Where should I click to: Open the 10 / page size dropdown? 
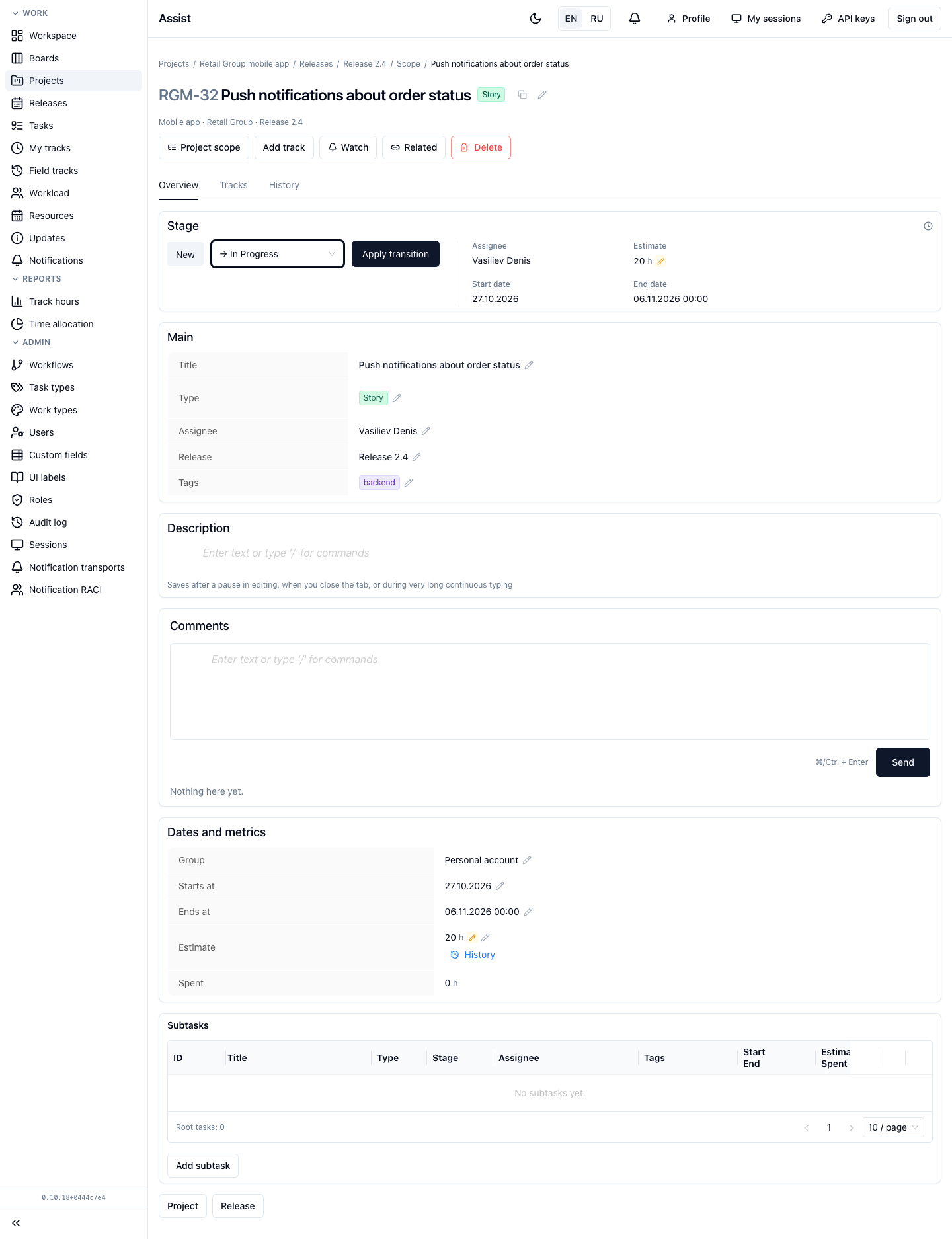(893, 1127)
